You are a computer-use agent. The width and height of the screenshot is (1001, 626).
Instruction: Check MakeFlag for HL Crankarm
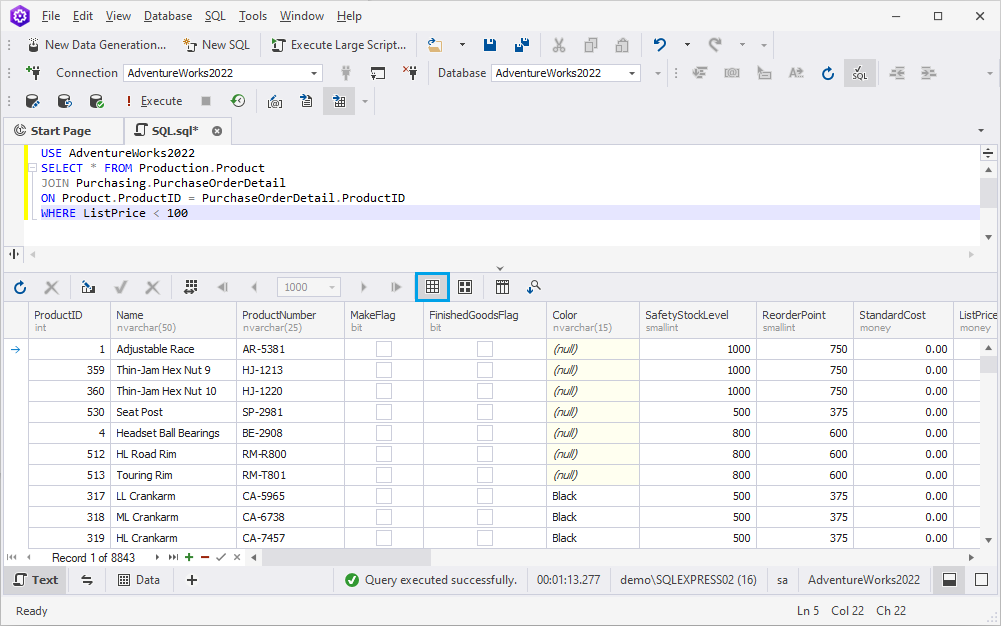(384, 538)
